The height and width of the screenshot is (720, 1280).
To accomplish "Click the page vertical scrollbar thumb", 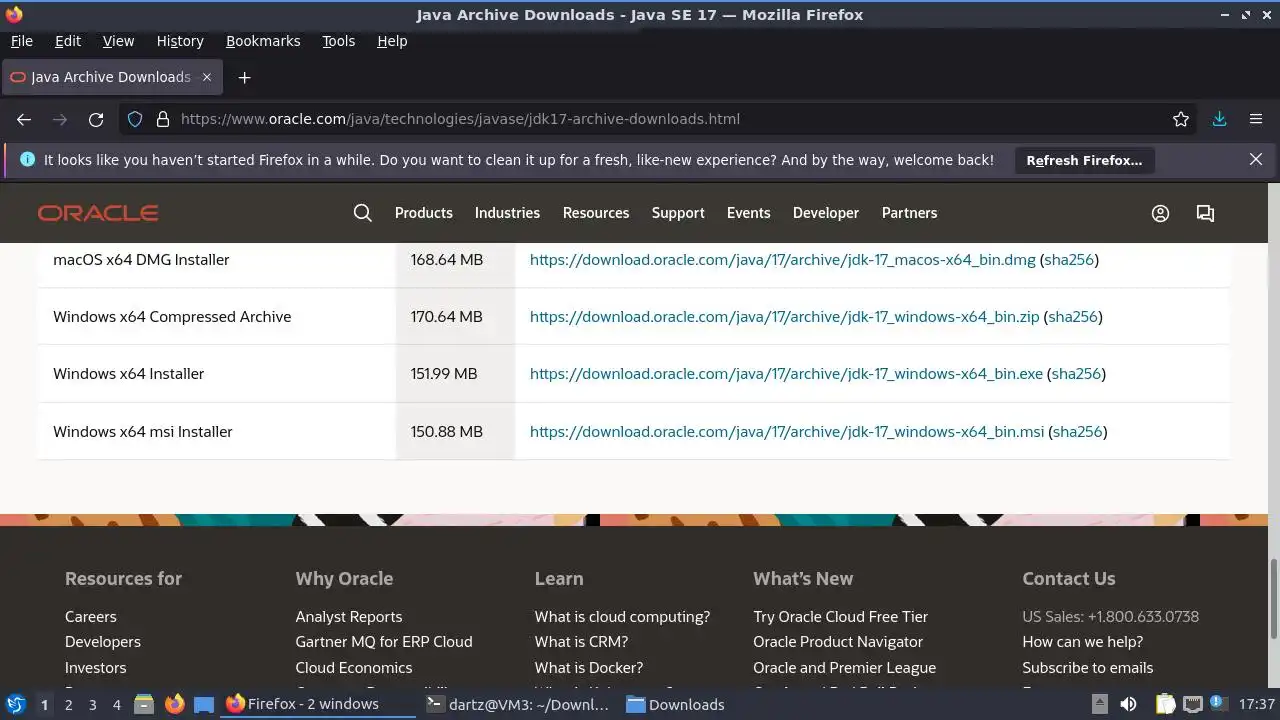I will [x=1274, y=598].
